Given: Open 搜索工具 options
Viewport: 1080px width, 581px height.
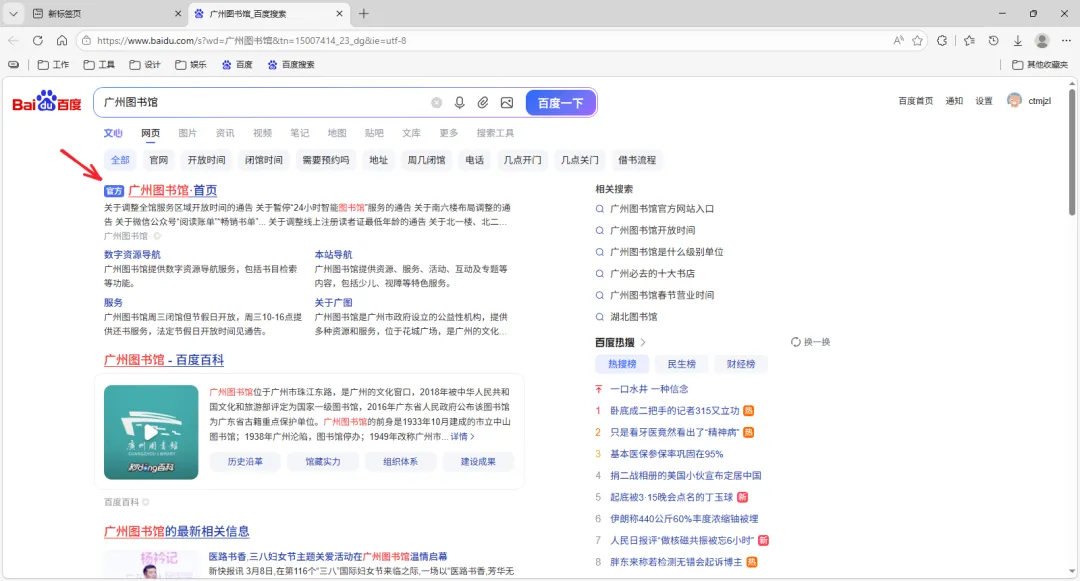Looking at the screenshot, I should (x=495, y=133).
